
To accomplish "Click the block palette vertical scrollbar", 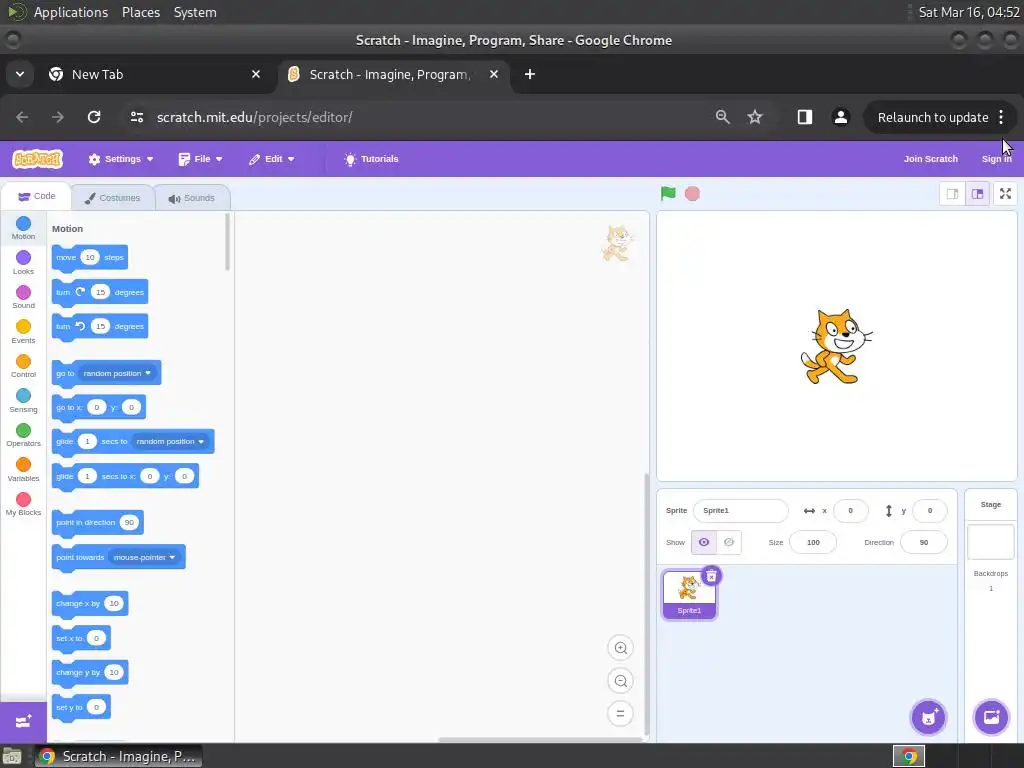I will pyautogui.click(x=227, y=242).
